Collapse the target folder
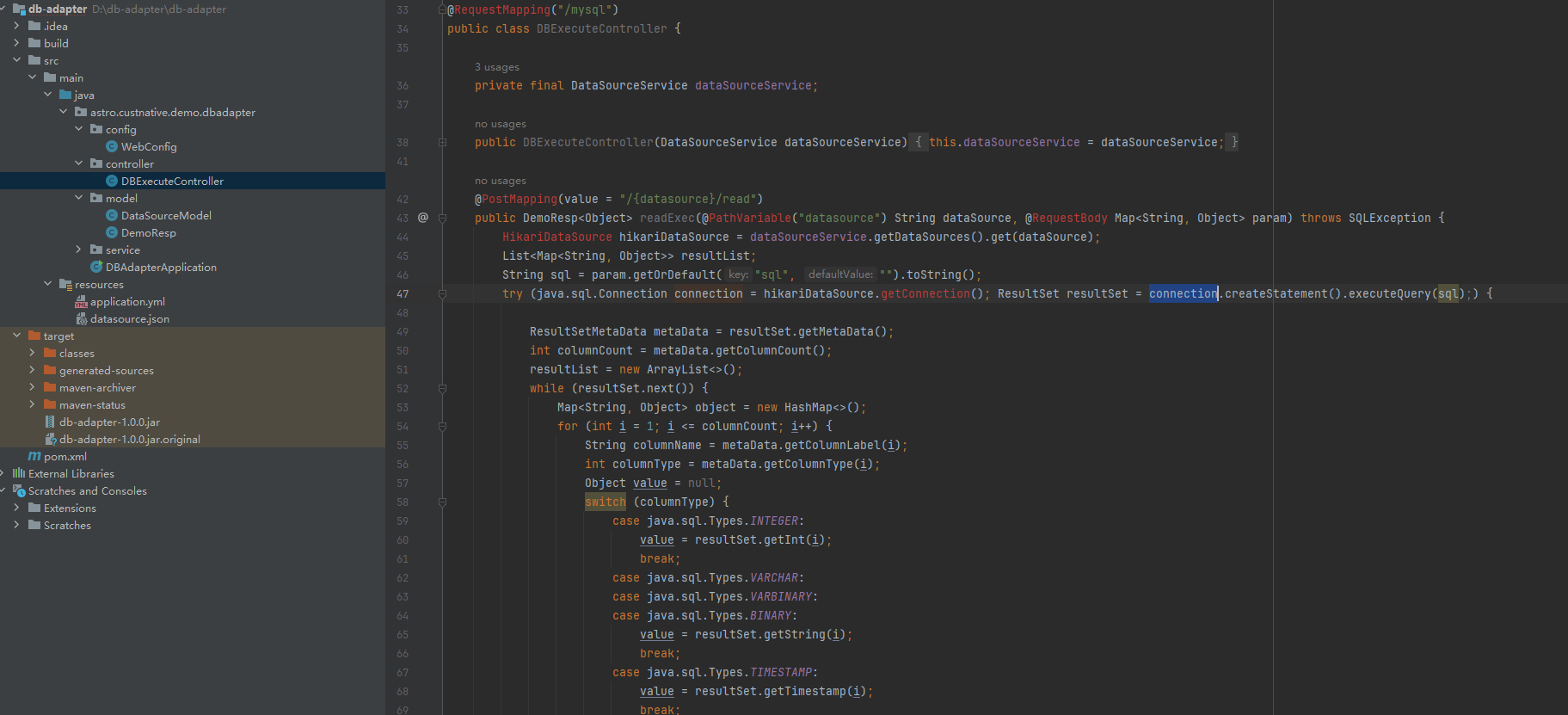Image resolution: width=1568 pixels, height=715 pixels. click(16, 336)
